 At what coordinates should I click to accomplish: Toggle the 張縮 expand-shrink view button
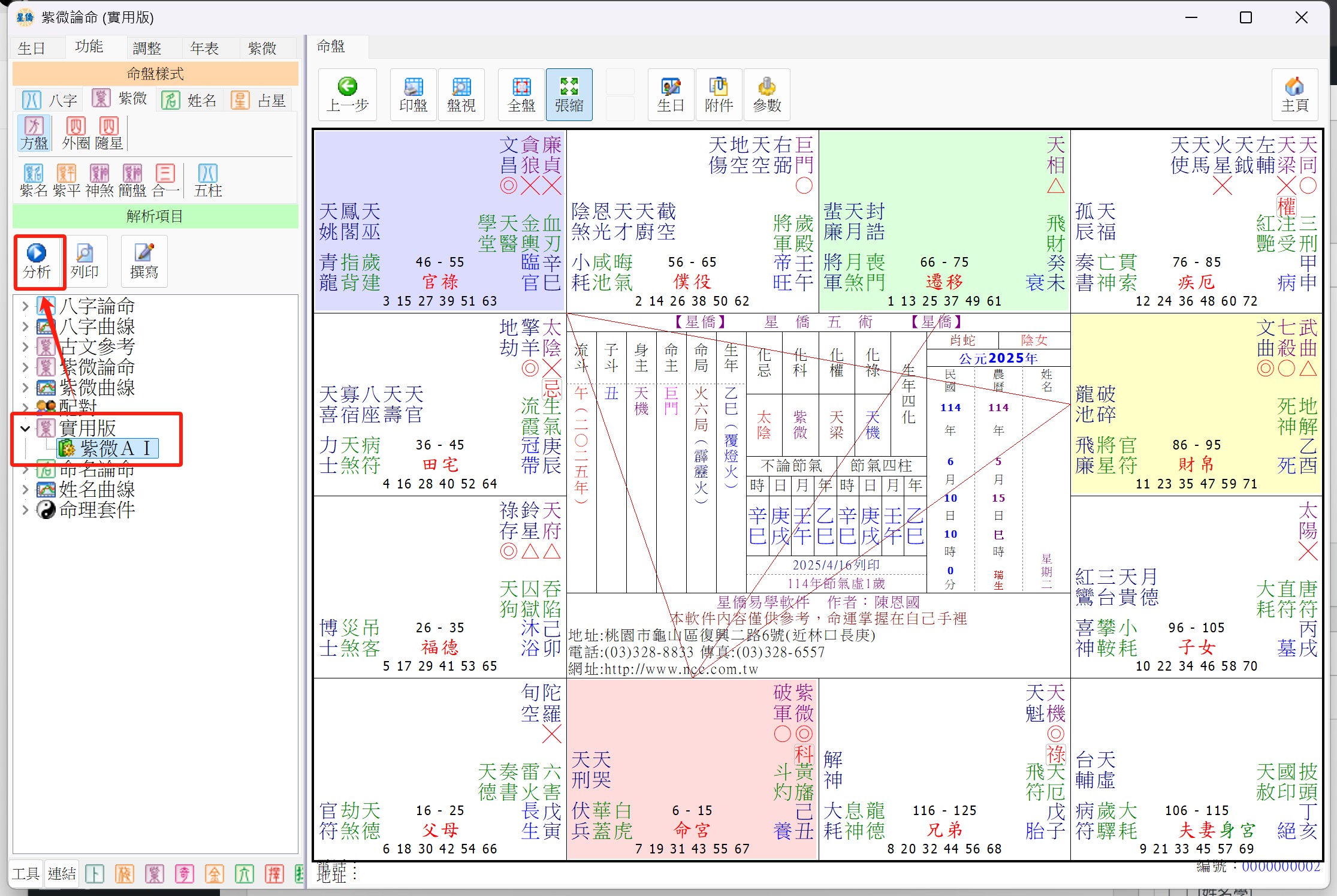(569, 95)
